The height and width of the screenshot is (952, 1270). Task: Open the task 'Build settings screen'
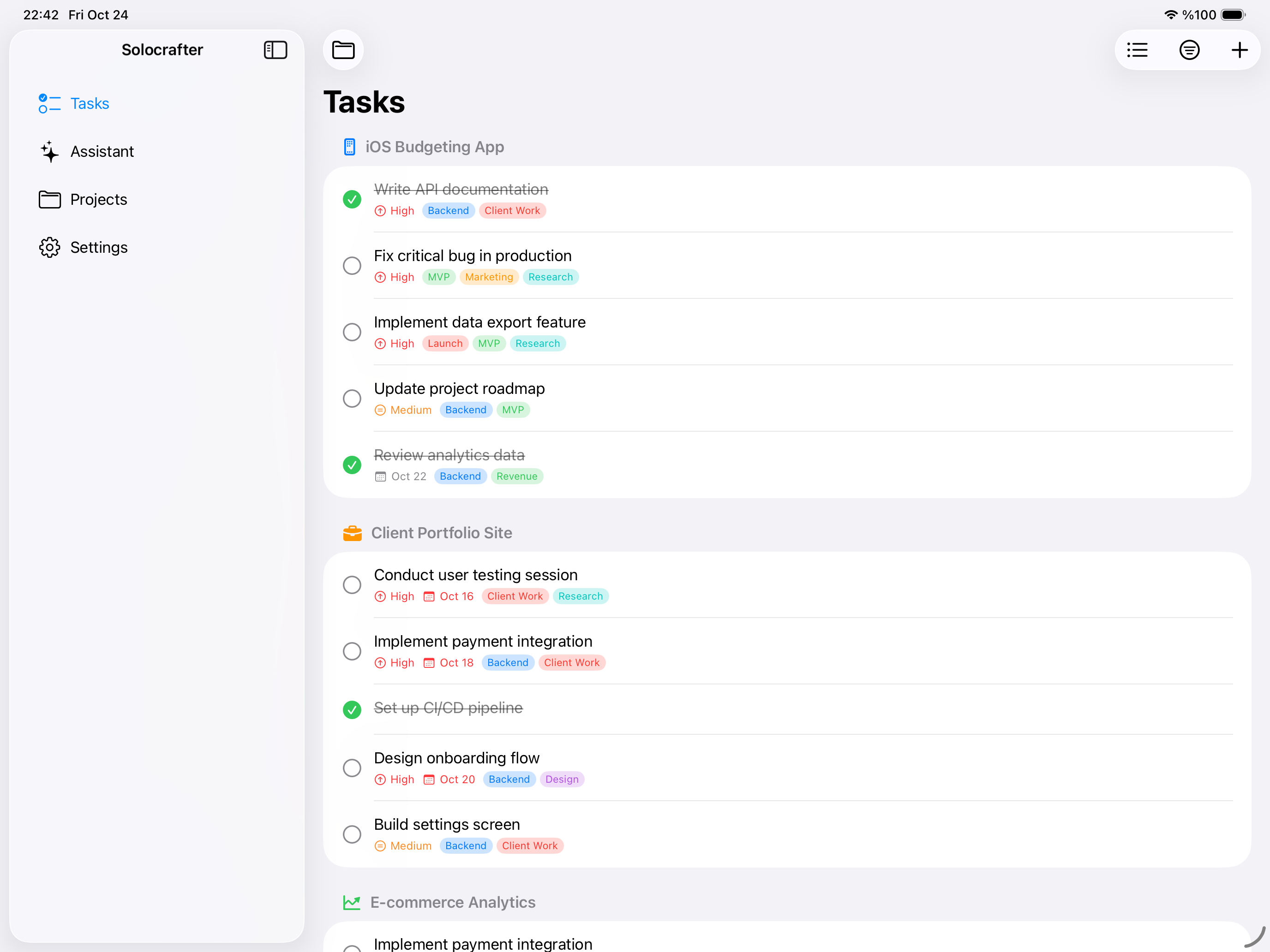[x=447, y=824]
